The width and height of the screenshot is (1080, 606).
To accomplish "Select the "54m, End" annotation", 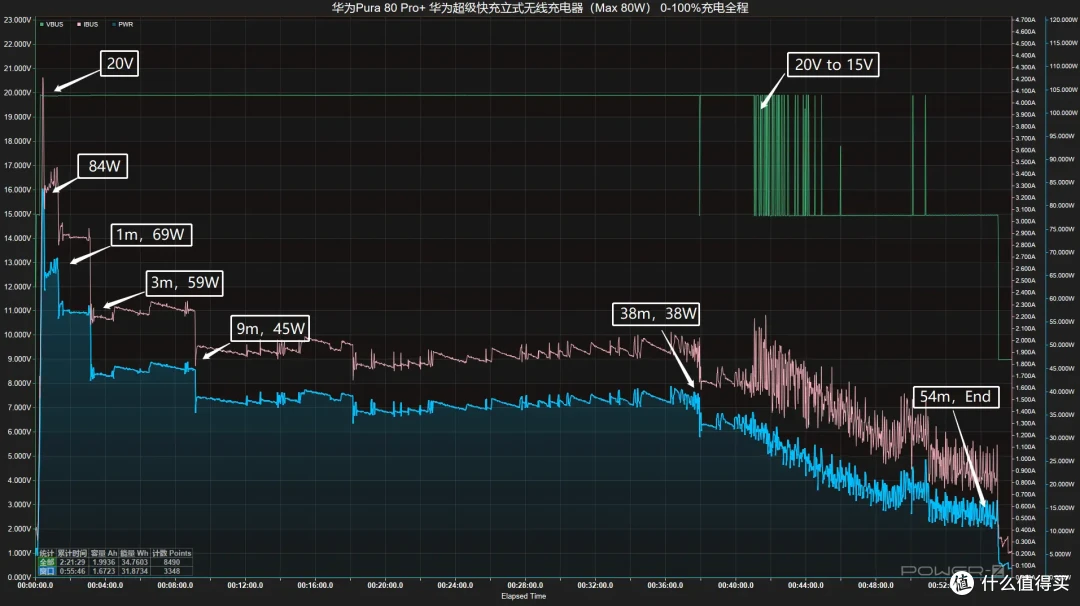I will (956, 397).
